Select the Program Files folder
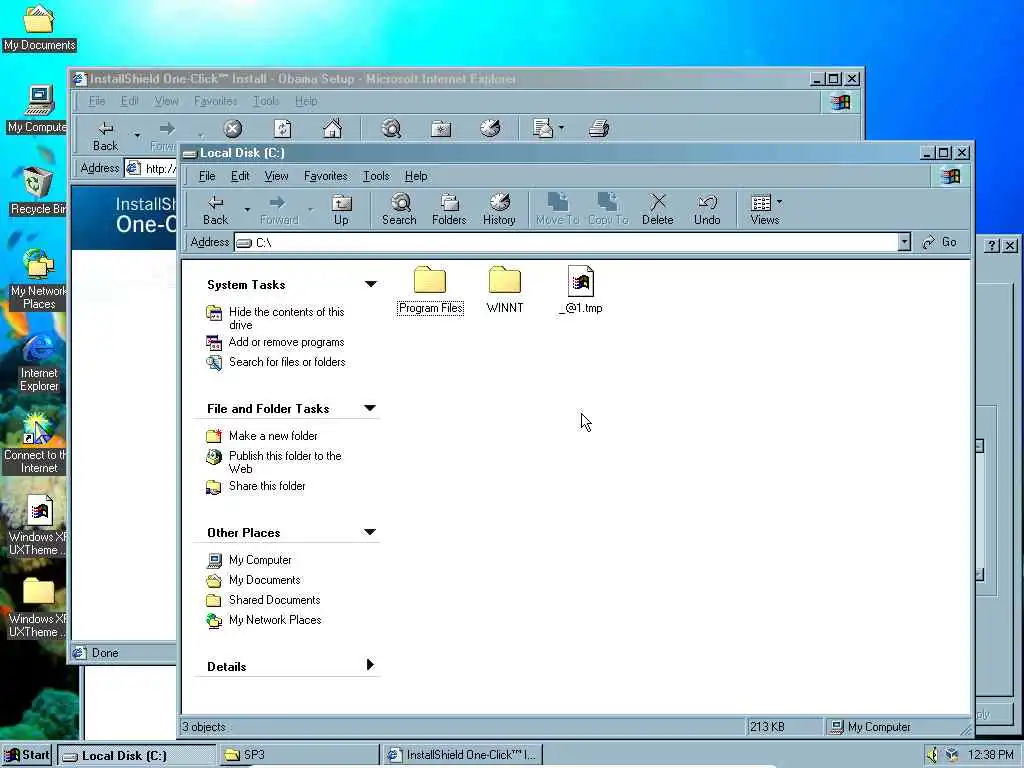 (430, 291)
